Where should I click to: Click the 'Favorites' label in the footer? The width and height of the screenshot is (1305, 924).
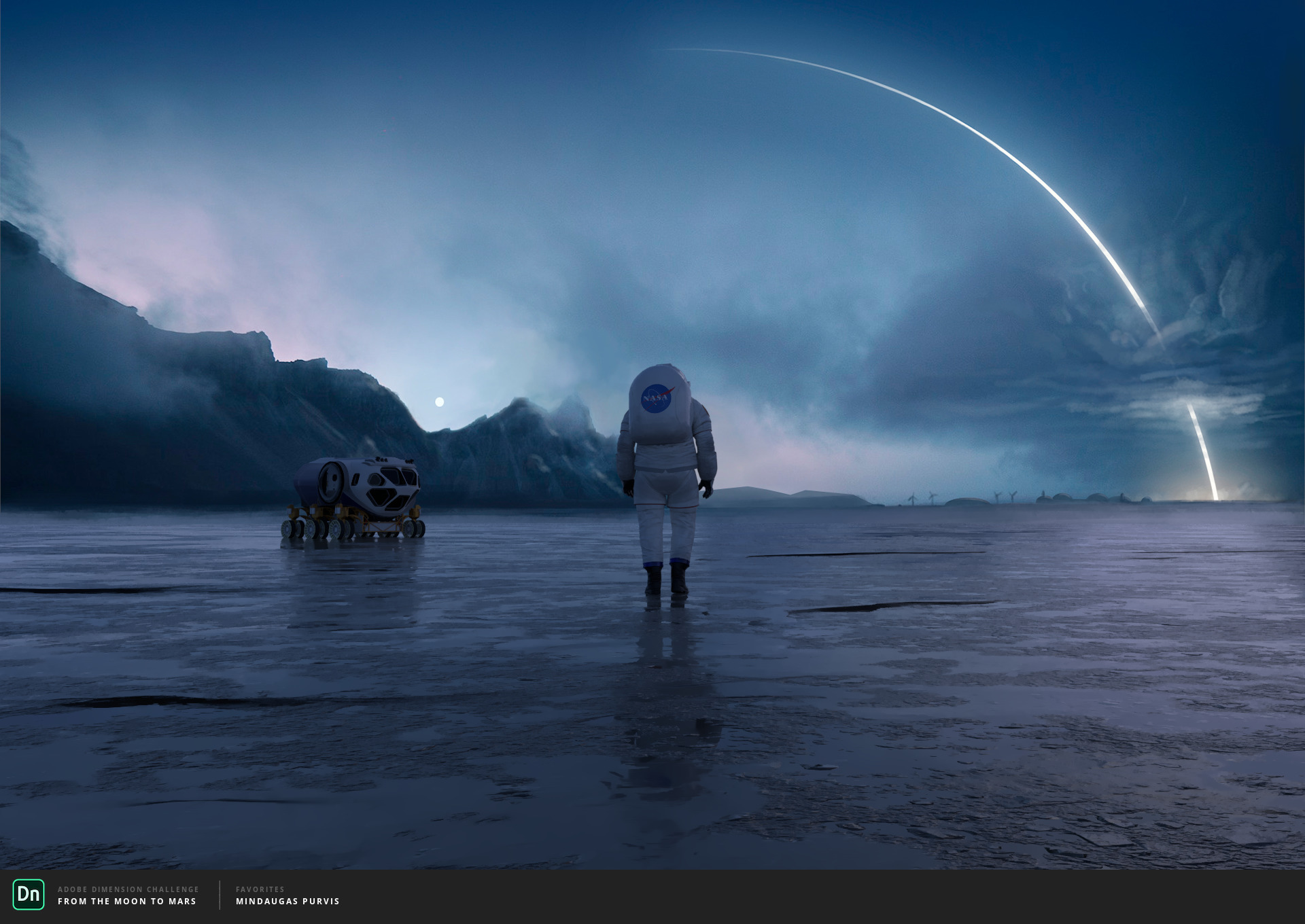click(260, 889)
